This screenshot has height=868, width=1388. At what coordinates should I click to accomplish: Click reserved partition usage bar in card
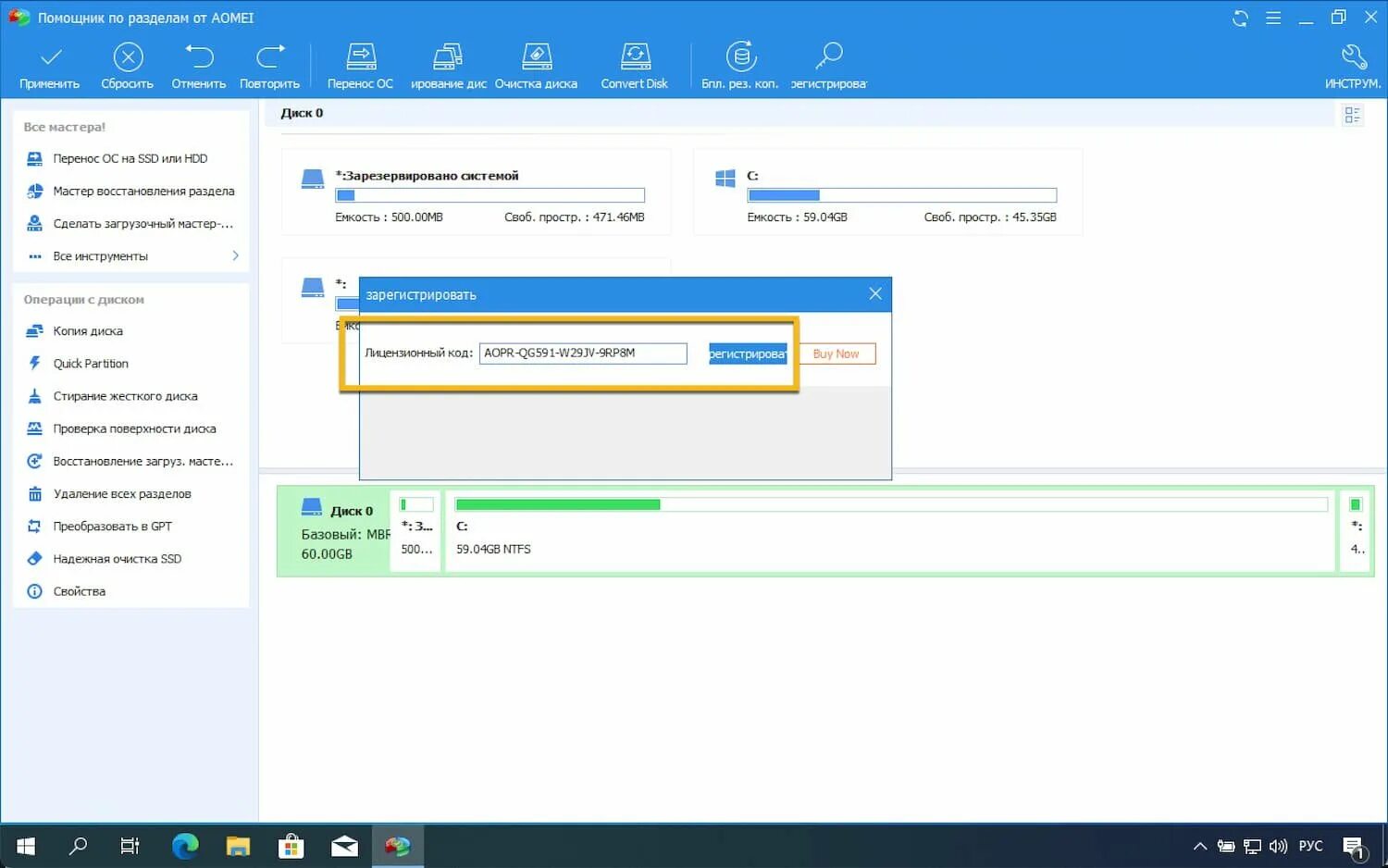(x=490, y=195)
